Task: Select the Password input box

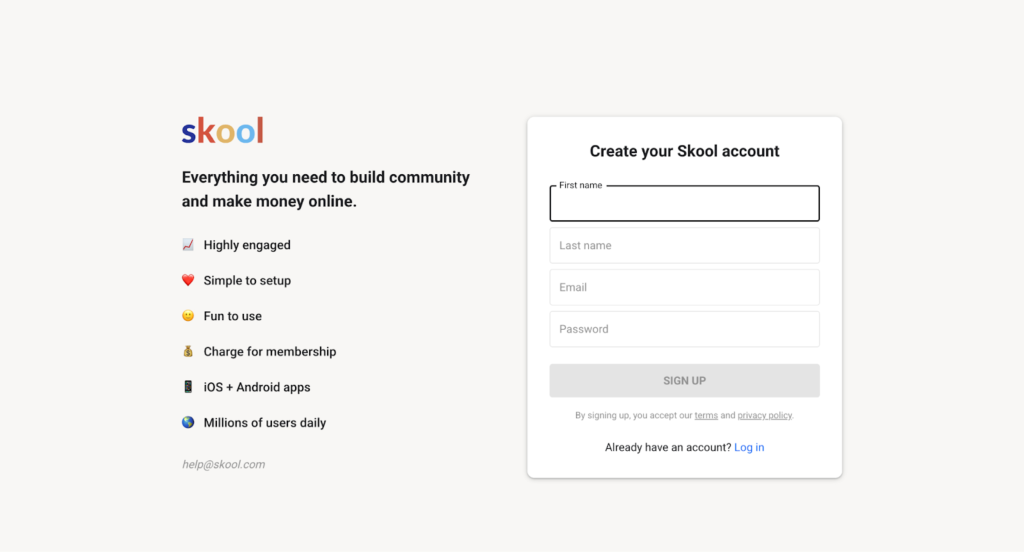Action: pyautogui.click(x=684, y=329)
